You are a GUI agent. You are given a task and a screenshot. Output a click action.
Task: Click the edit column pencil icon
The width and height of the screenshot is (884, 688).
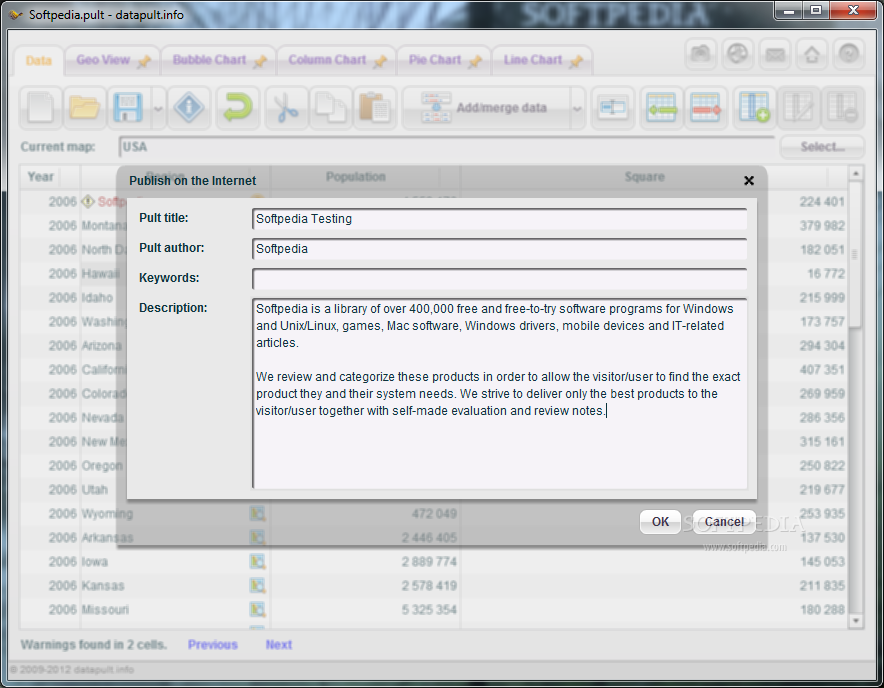(x=798, y=107)
